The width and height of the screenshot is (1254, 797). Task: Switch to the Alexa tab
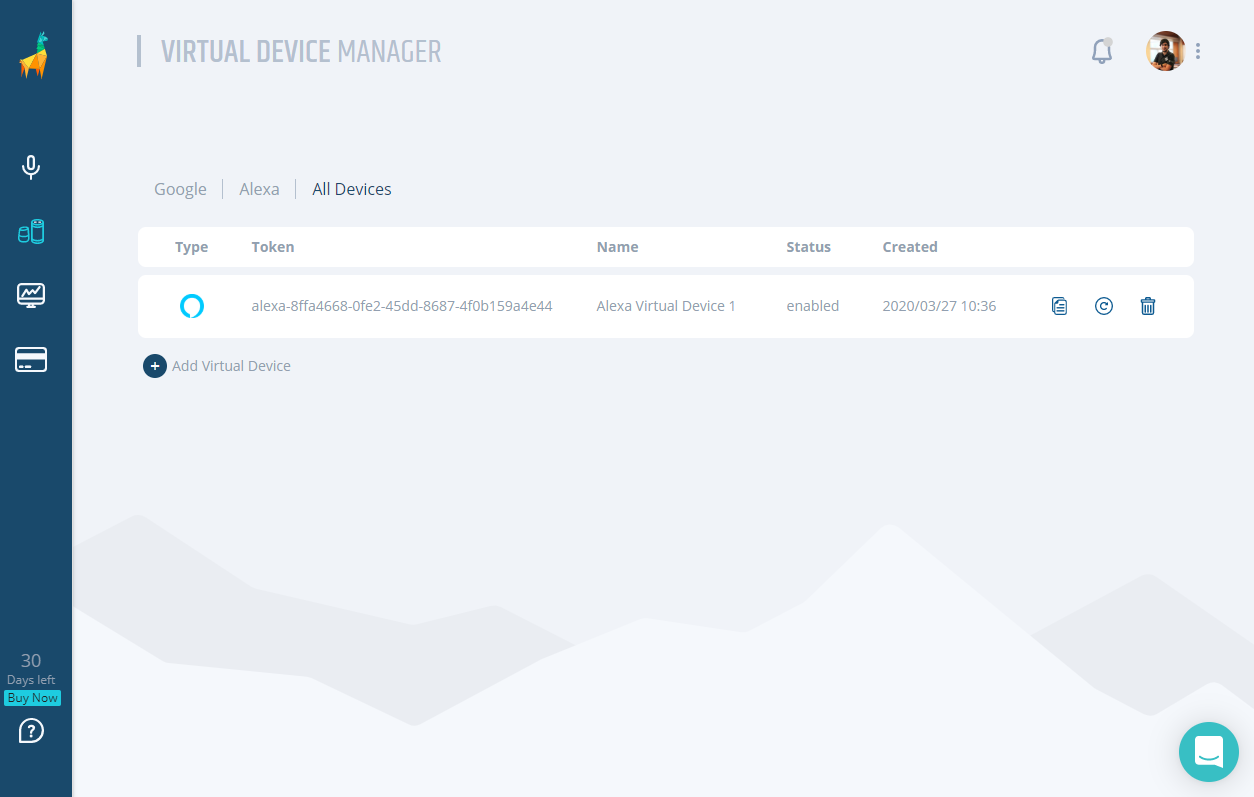[x=259, y=189]
